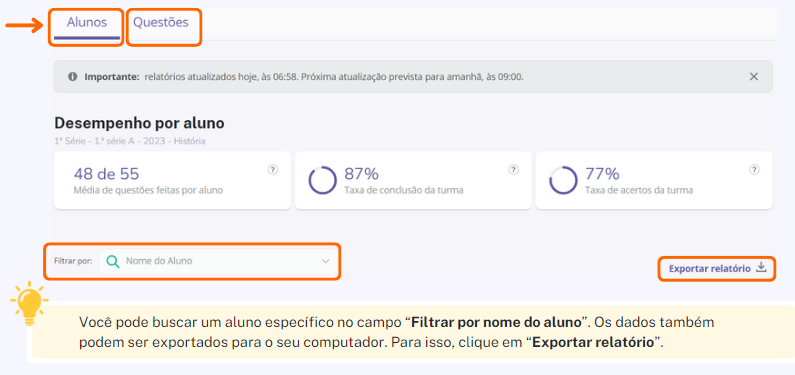Open help icon on taxa de acertos card
The height and width of the screenshot is (375, 795).
(x=754, y=170)
